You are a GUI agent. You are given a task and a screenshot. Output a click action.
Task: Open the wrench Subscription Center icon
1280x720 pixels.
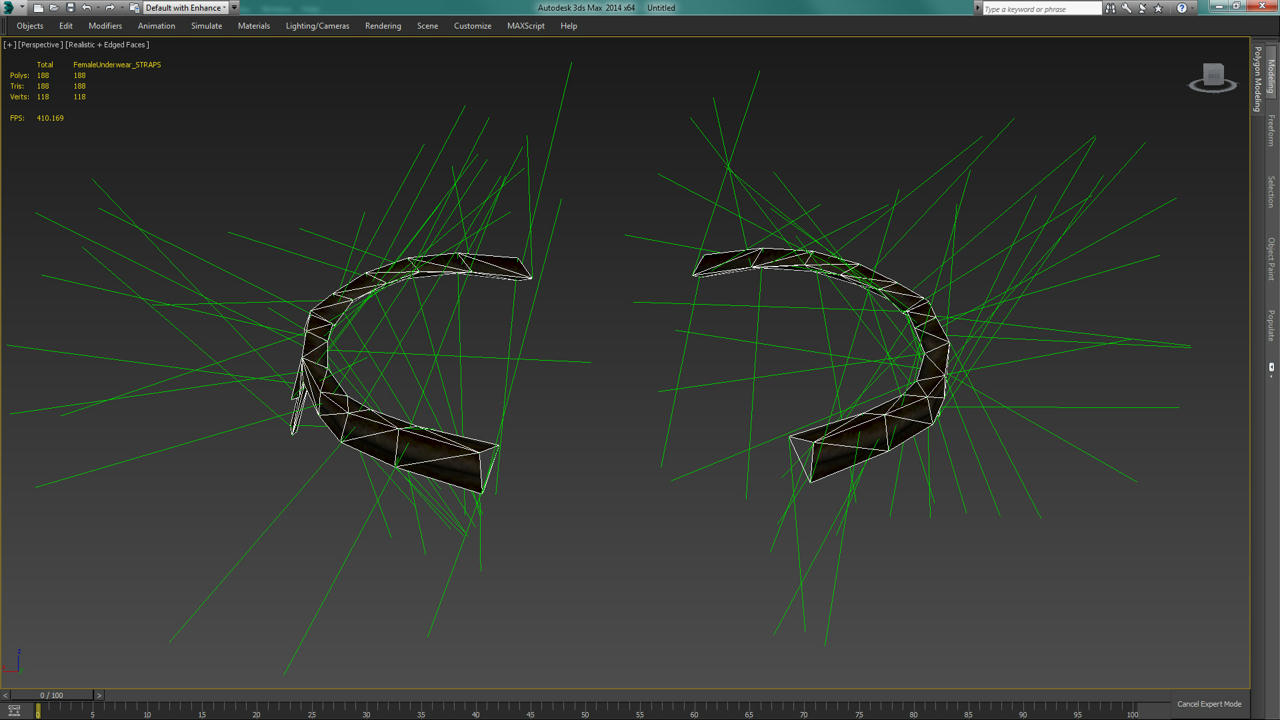point(1126,8)
